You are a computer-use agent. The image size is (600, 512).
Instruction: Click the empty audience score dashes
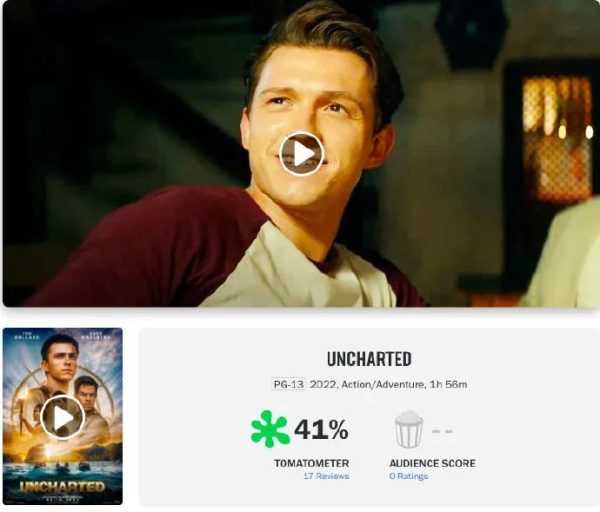click(442, 431)
